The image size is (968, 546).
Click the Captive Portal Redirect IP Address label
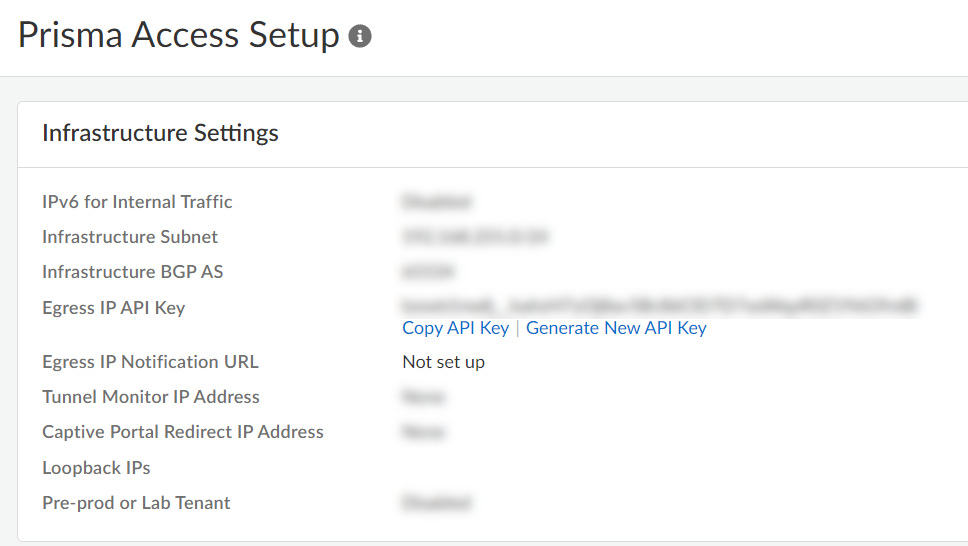click(x=183, y=432)
